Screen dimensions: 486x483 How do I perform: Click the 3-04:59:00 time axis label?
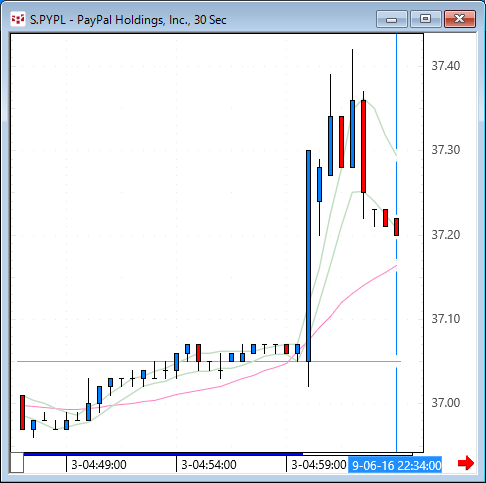(x=319, y=465)
